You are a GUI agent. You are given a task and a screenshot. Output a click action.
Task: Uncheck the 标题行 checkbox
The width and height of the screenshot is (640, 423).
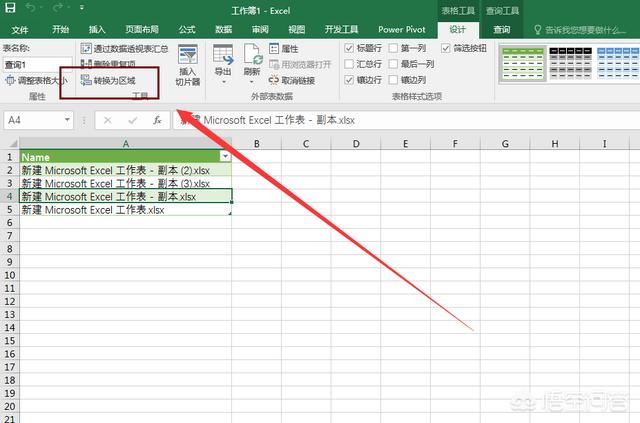tap(349, 48)
